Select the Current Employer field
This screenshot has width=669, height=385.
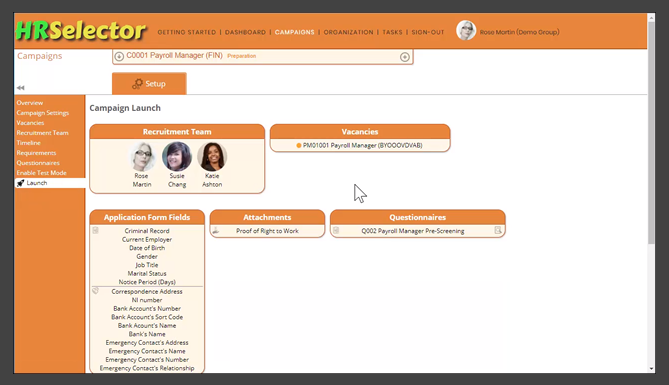pyautogui.click(x=147, y=239)
